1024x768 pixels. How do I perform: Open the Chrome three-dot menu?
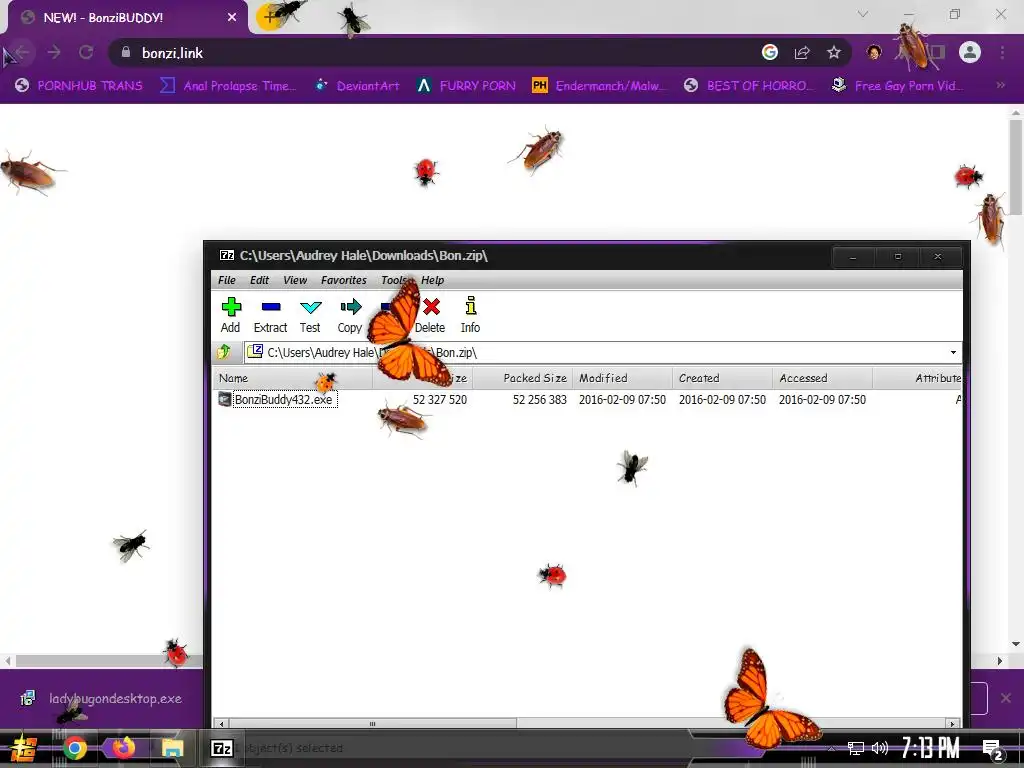pyautogui.click(x=1002, y=52)
